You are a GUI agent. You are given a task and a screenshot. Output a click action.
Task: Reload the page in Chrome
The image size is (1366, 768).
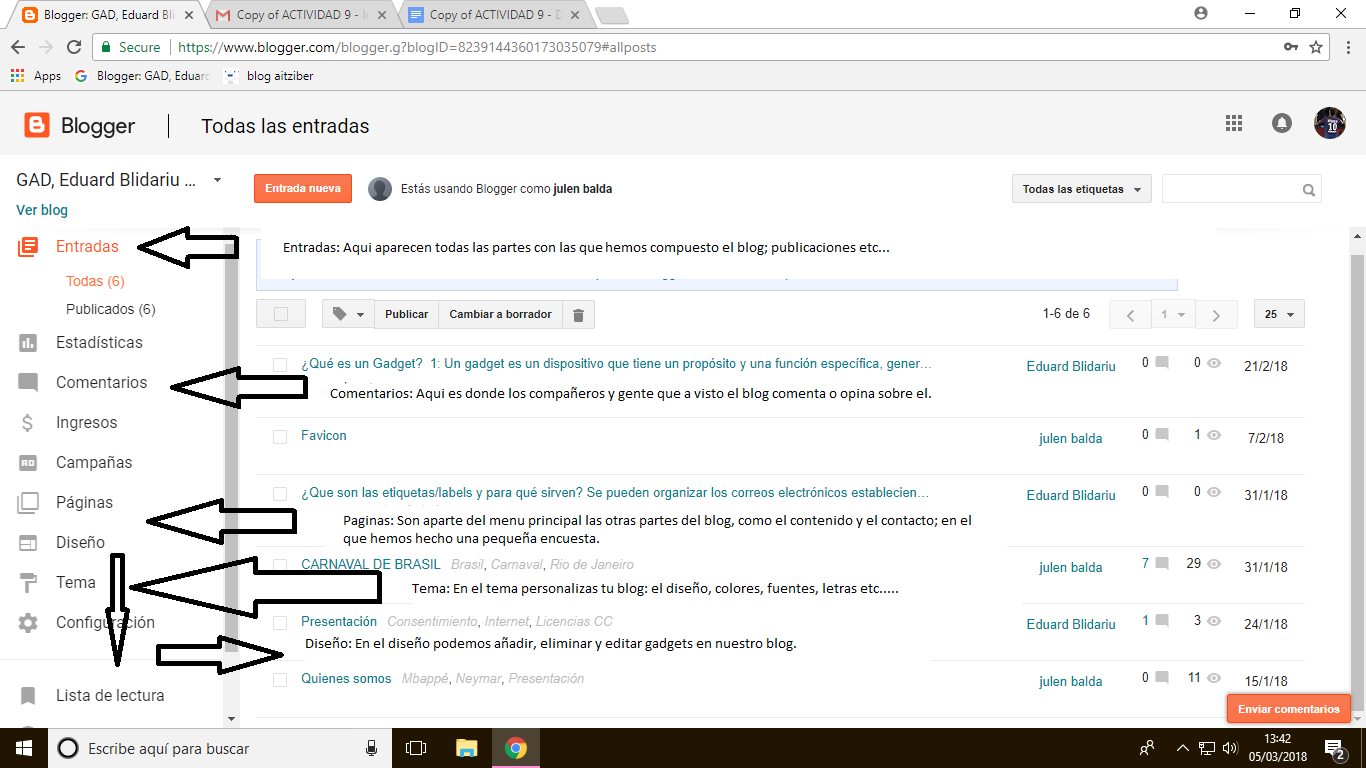(x=73, y=47)
